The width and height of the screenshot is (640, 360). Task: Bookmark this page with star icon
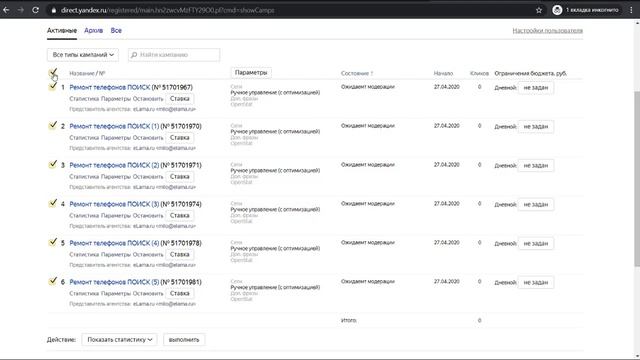539,10
